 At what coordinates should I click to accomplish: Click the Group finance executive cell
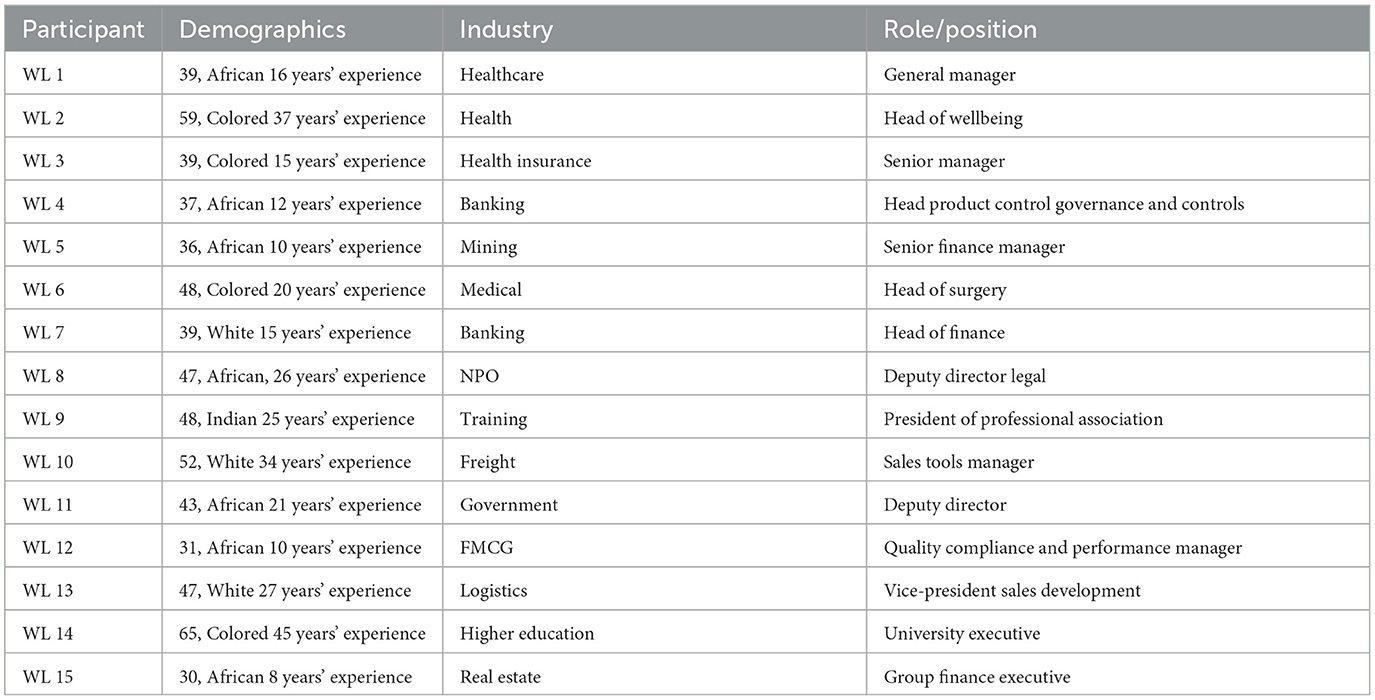(976, 677)
